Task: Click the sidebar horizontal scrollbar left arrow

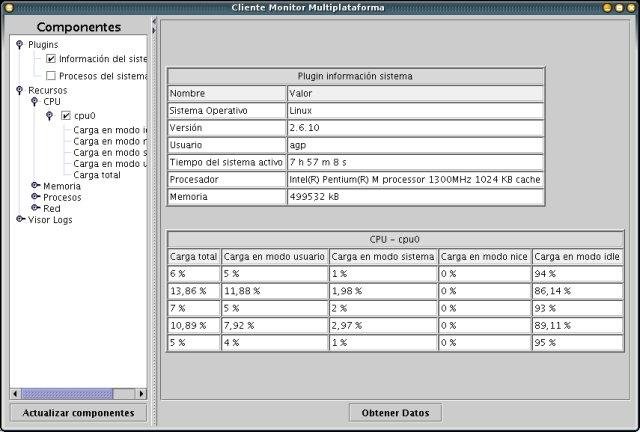Action: [x=16, y=394]
